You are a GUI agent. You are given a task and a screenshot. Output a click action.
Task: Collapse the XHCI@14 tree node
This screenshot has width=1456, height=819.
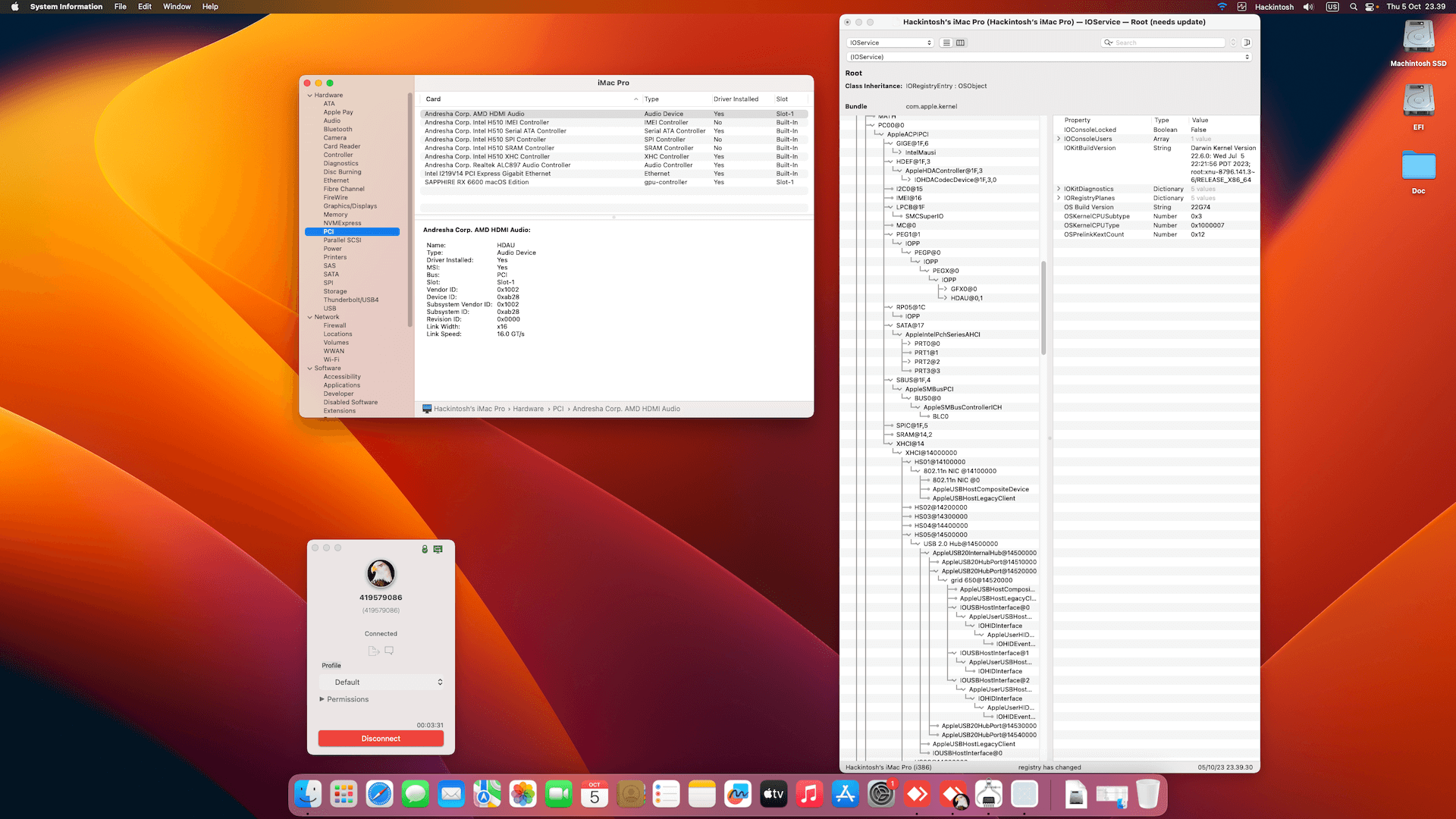pyautogui.click(x=889, y=444)
